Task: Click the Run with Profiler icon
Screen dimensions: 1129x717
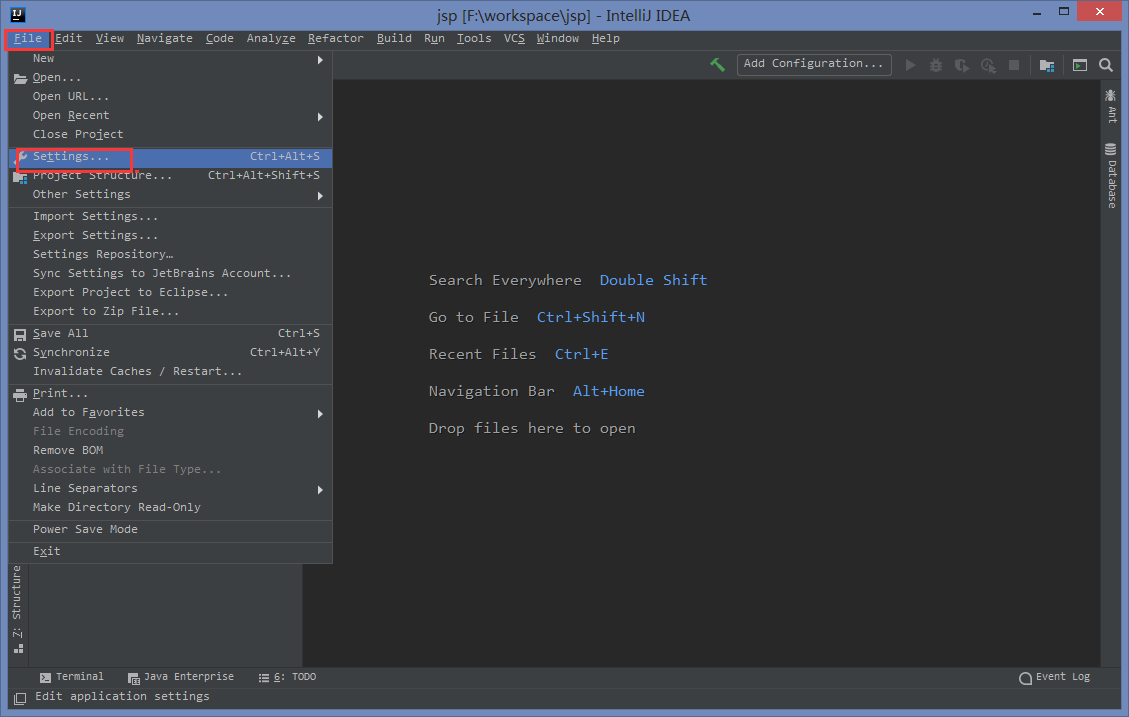Action: click(988, 65)
